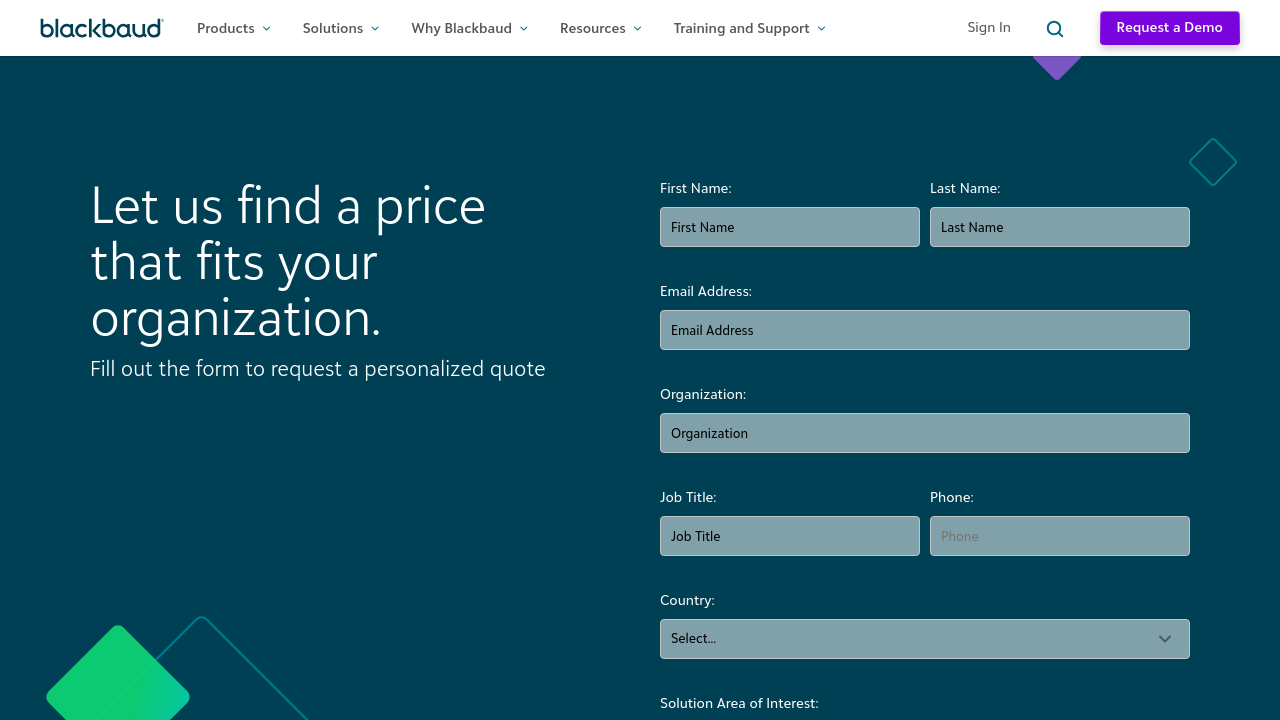Viewport: 1280px width, 720px height.
Task: Expand the Resources dropdown chevron
Action: [638, 29]
